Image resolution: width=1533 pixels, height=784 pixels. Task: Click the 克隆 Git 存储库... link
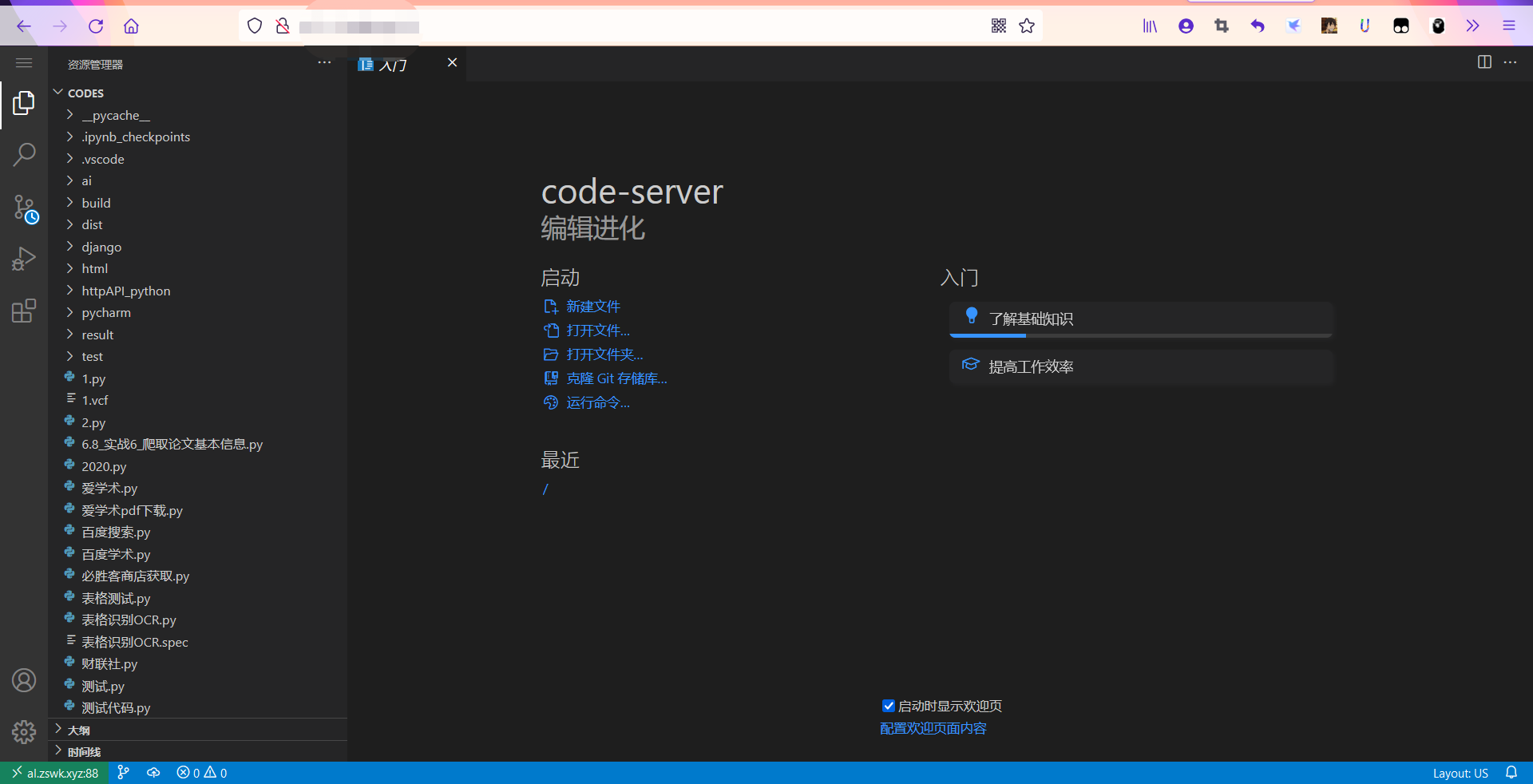(x=616, y=378)
